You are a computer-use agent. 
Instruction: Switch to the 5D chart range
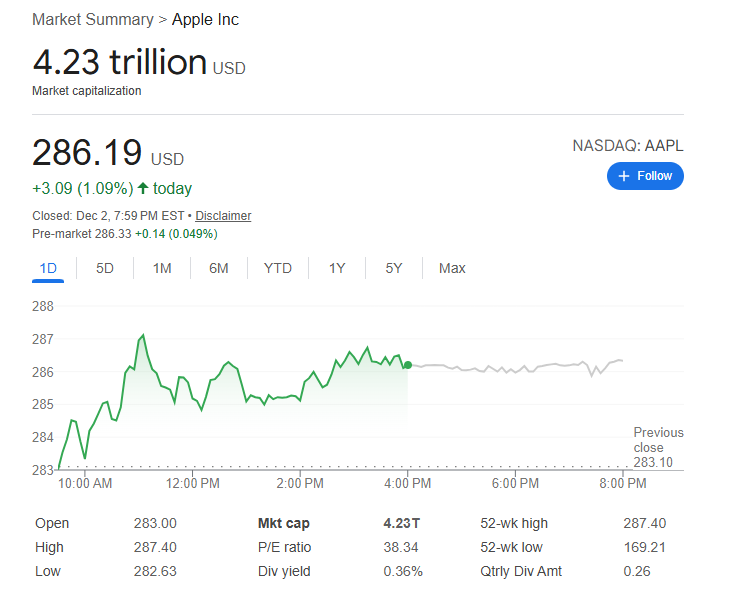[105, 269]
